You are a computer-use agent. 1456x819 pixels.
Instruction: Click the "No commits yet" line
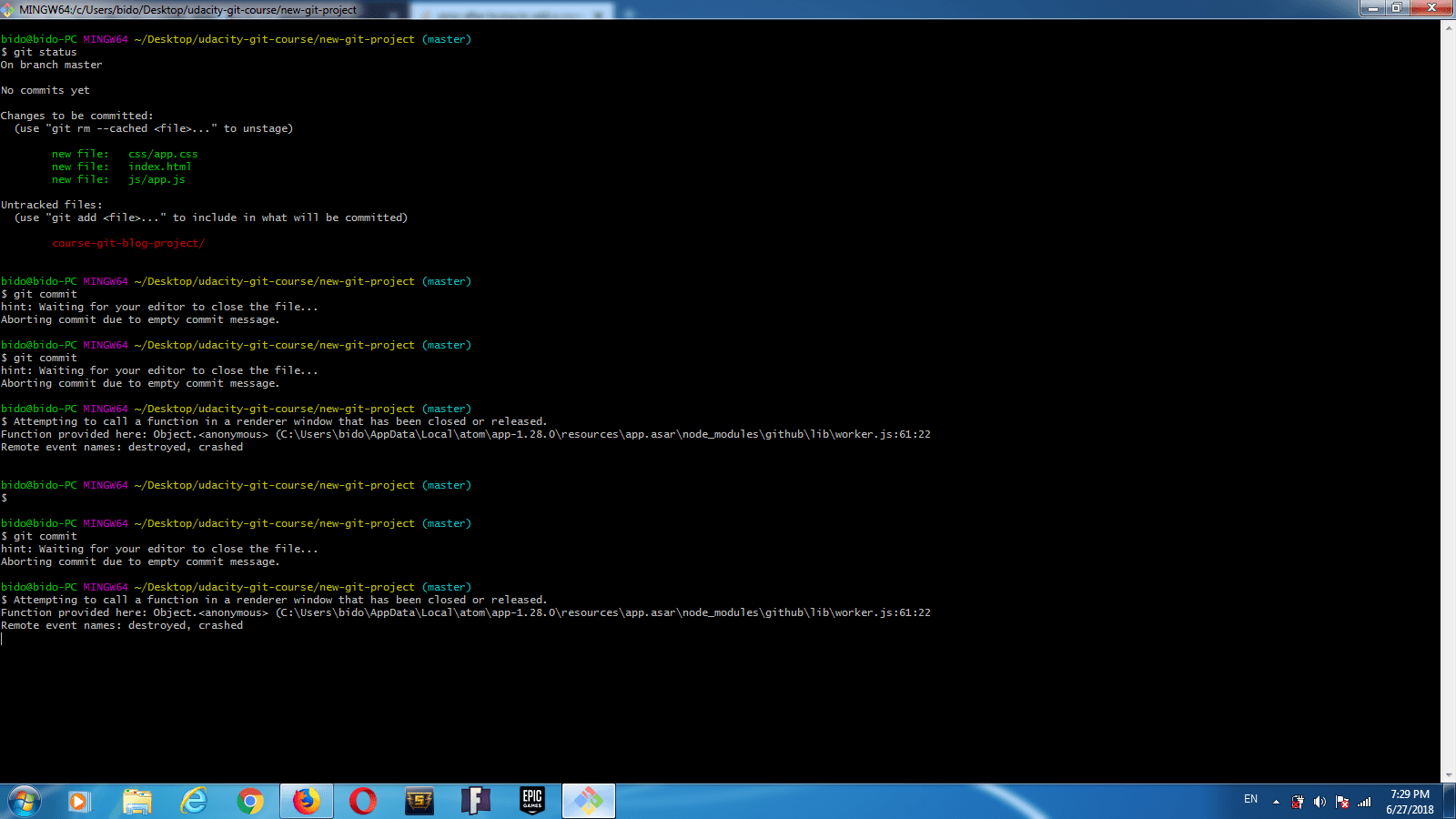45,91
